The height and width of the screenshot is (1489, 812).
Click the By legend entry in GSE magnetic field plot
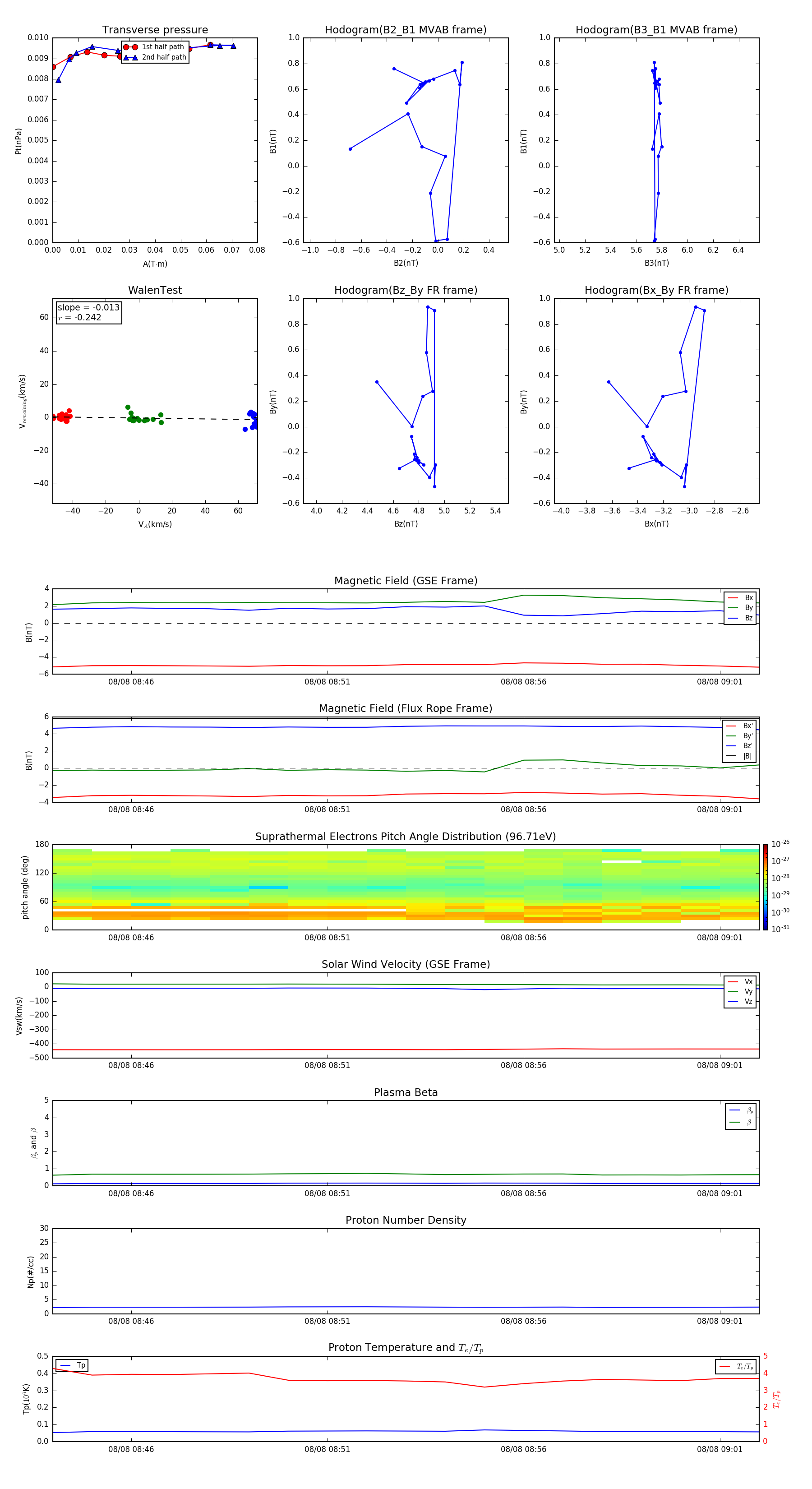coord(740,608)
